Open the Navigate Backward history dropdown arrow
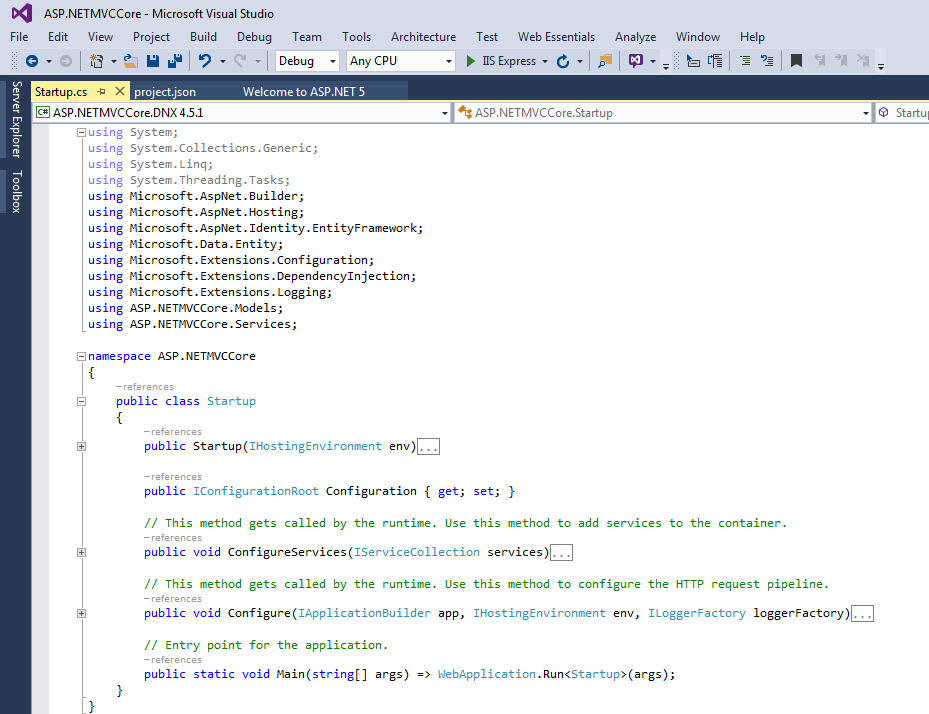The height and width of the screenshot is (714, 929). 49,61
